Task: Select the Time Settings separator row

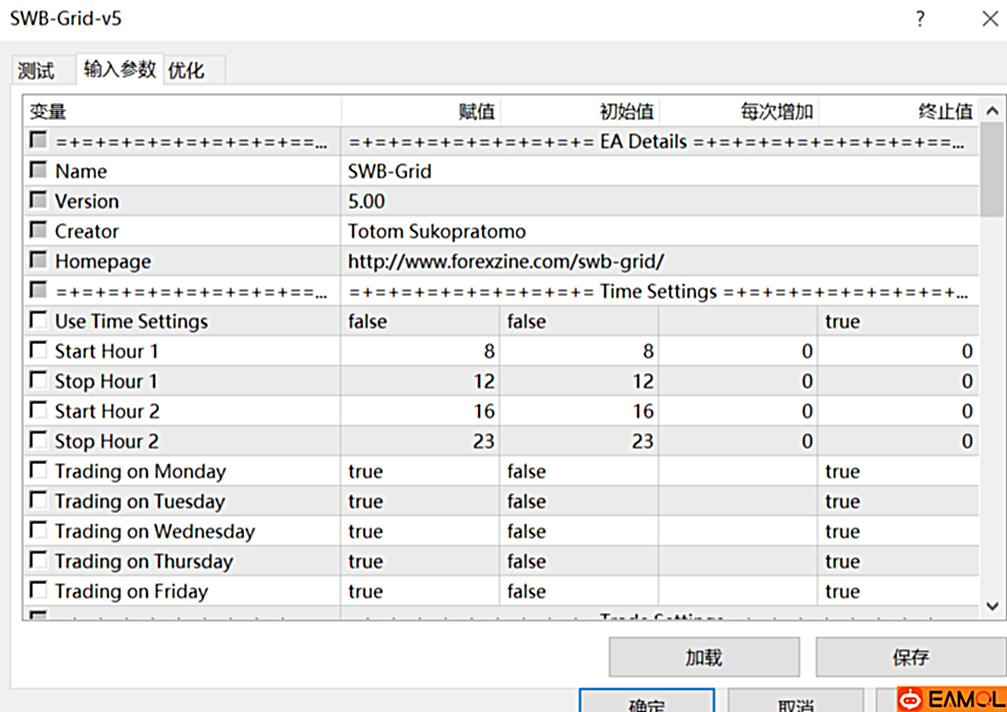Action: [x=502, y=291]
